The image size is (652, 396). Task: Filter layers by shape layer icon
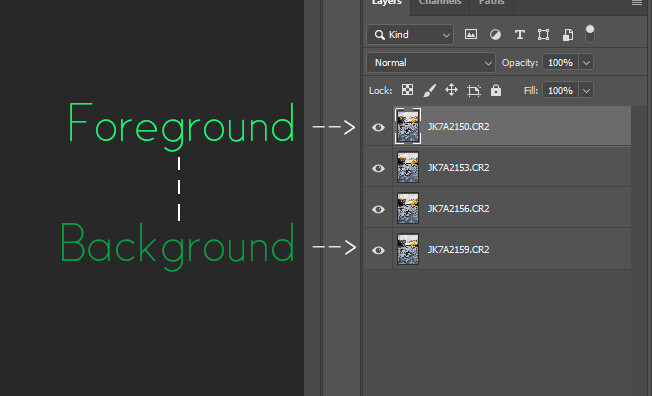click(x=543, y=35)
